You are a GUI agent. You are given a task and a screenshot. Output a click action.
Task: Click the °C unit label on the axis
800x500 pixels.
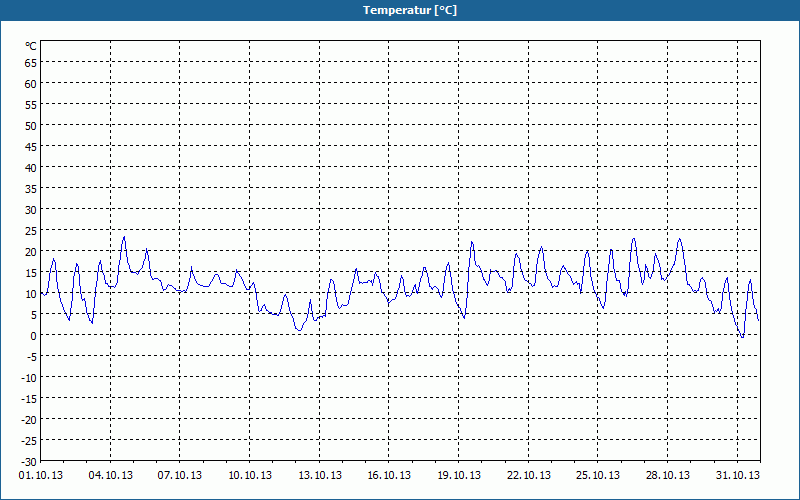point(31,46)
